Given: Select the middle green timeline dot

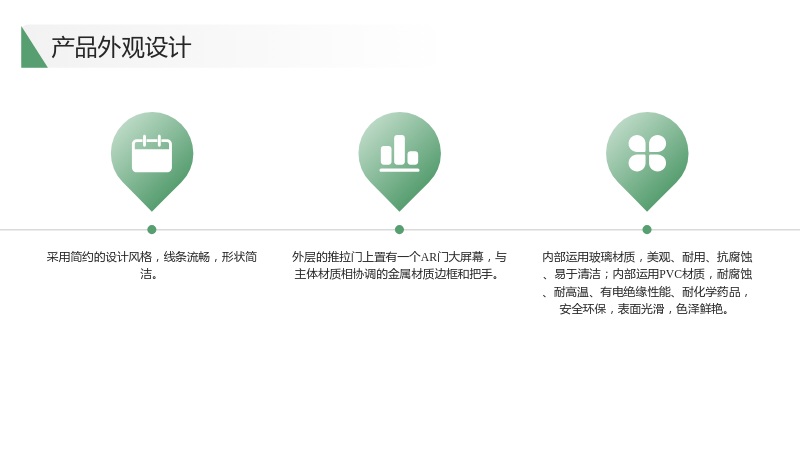Looking at the screenshot, I should [399, 230].
